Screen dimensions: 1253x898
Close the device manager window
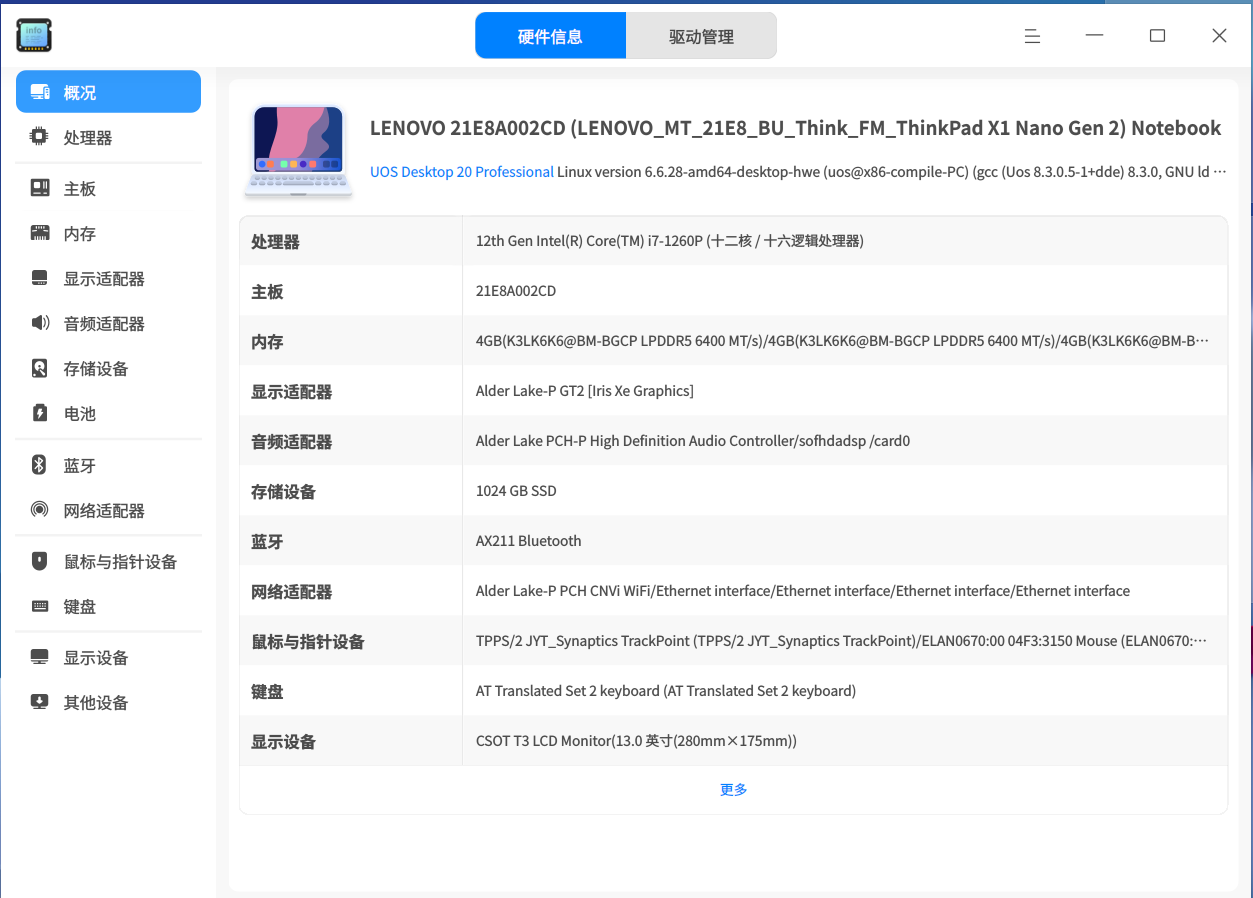point(1219,36)
